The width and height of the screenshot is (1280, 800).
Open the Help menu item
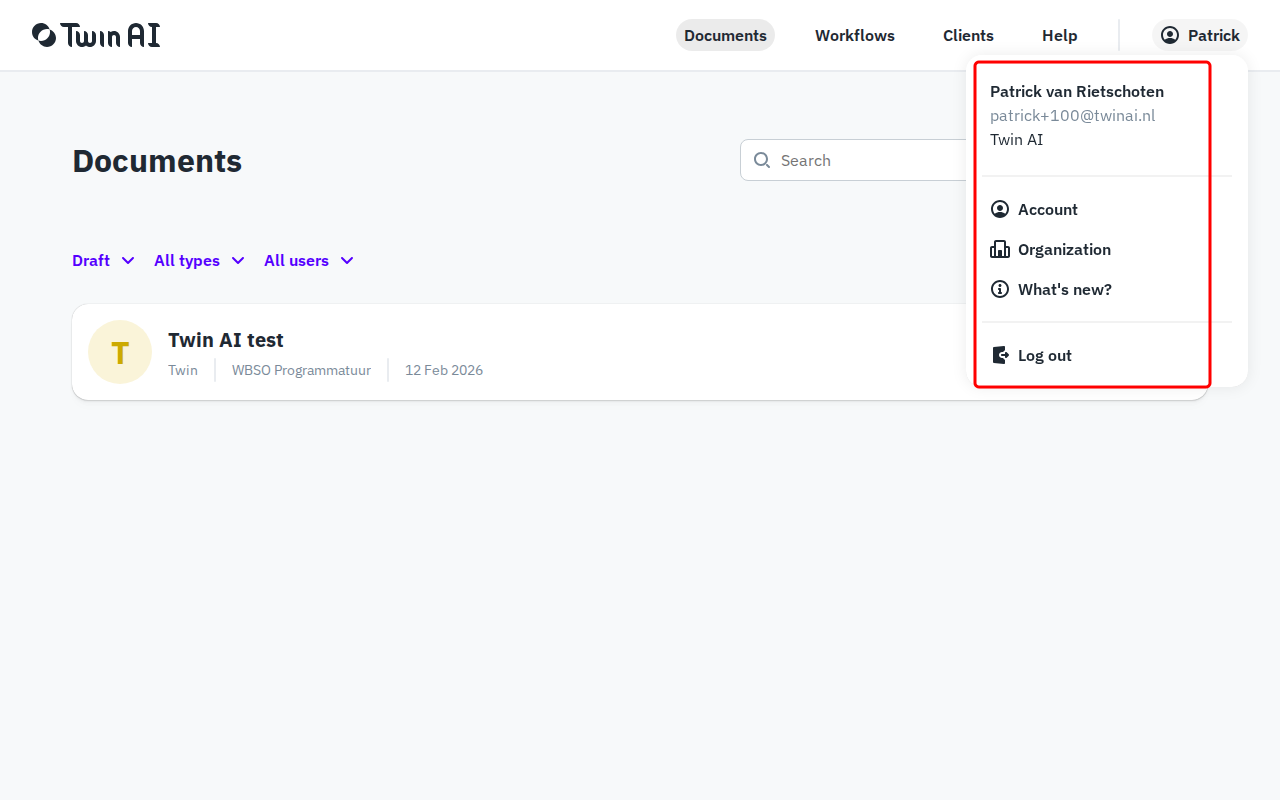[x=1059, y=35]
